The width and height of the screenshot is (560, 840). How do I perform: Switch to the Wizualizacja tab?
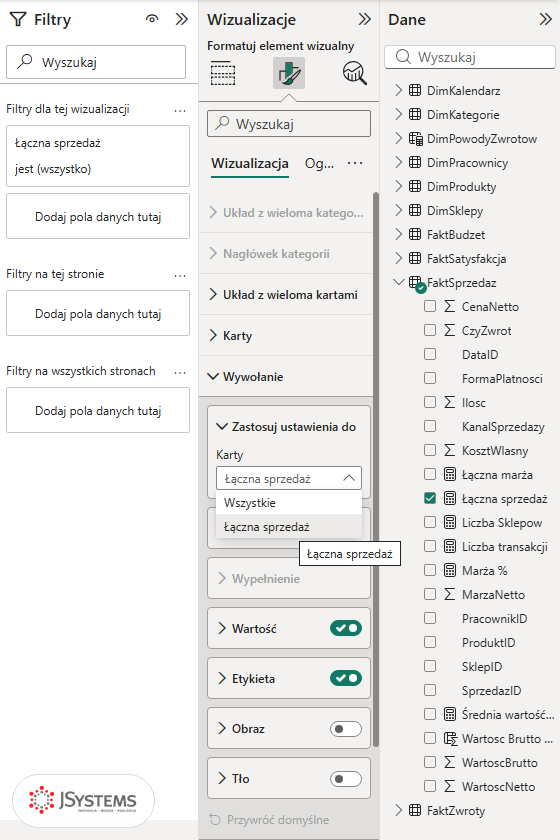250,163
